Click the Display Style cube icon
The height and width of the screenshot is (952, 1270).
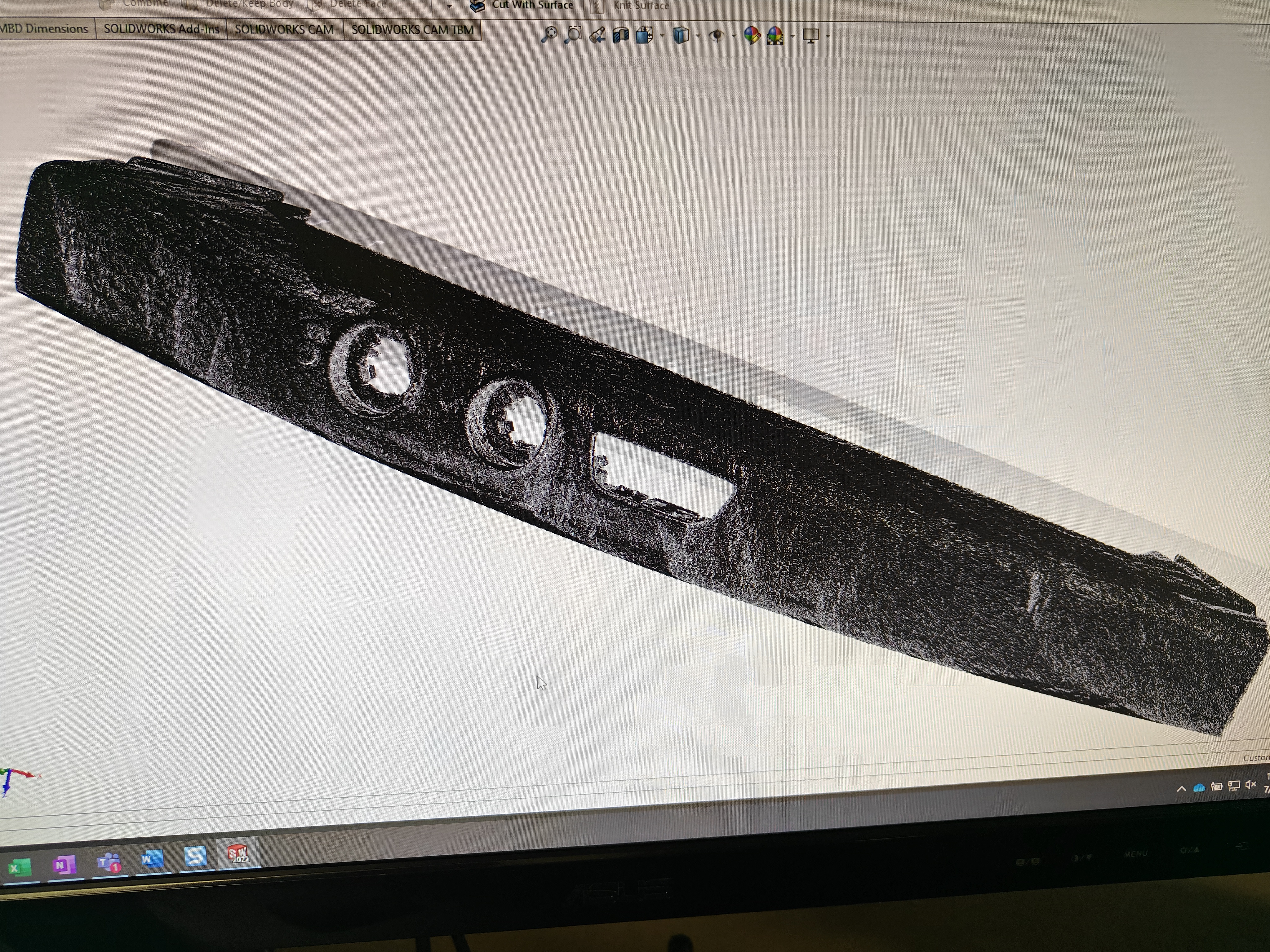pos(680,36)
